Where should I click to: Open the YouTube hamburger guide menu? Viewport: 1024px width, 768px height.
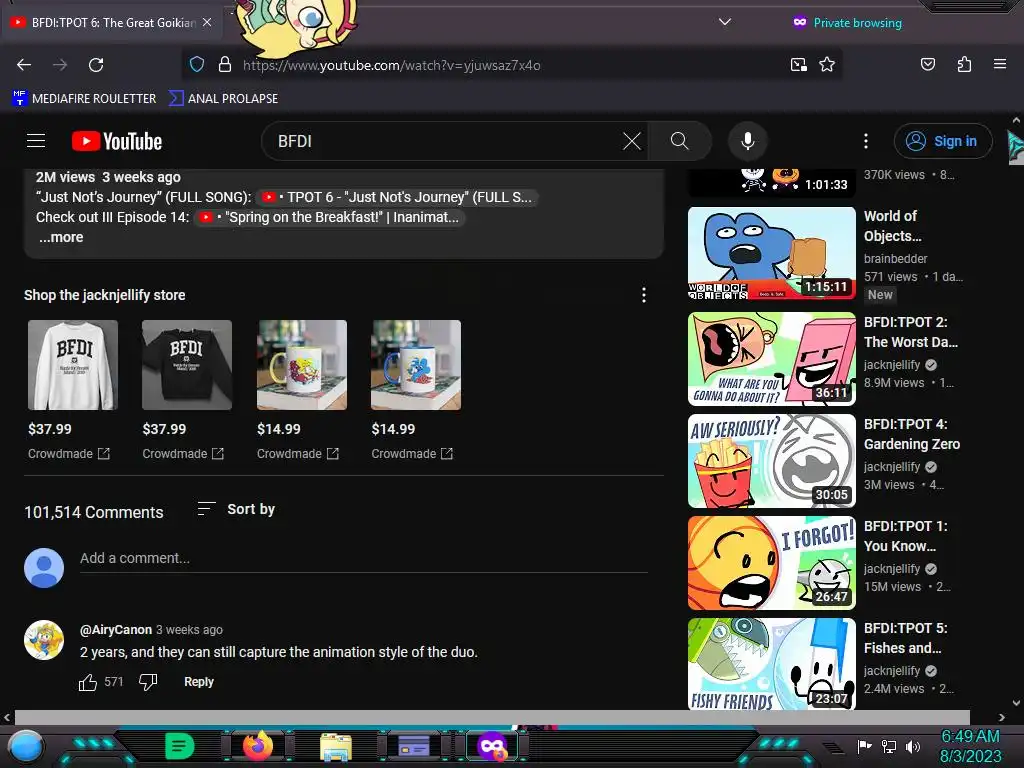(36, 141)
